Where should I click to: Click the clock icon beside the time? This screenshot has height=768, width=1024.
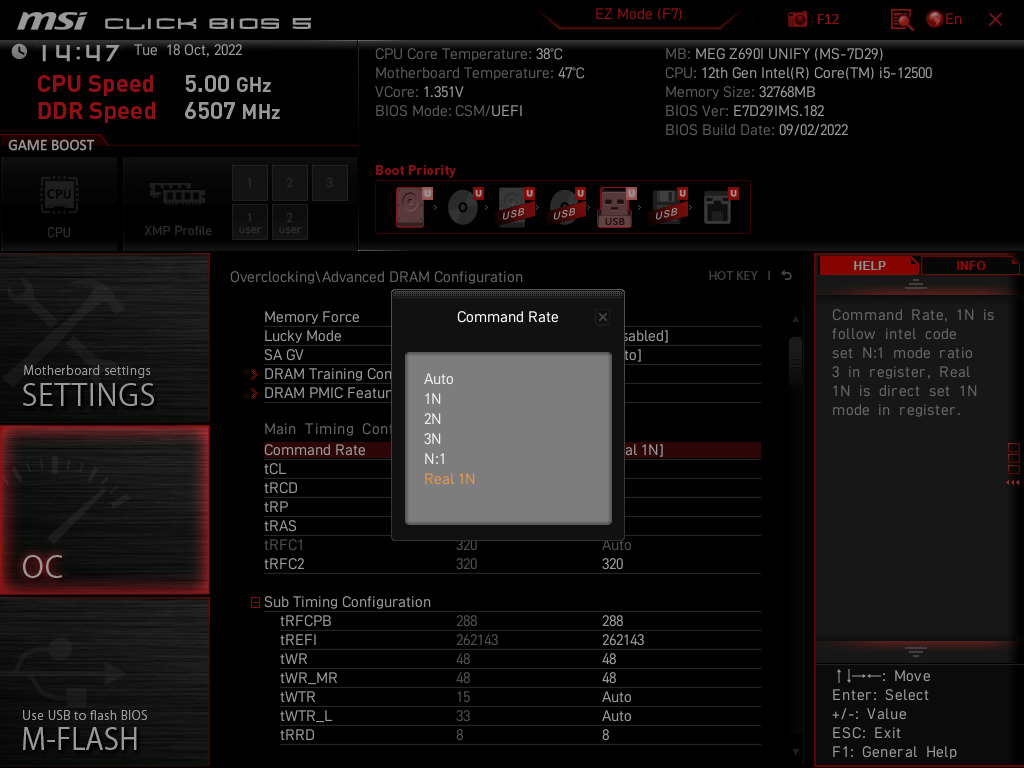(x=19, y=51)
